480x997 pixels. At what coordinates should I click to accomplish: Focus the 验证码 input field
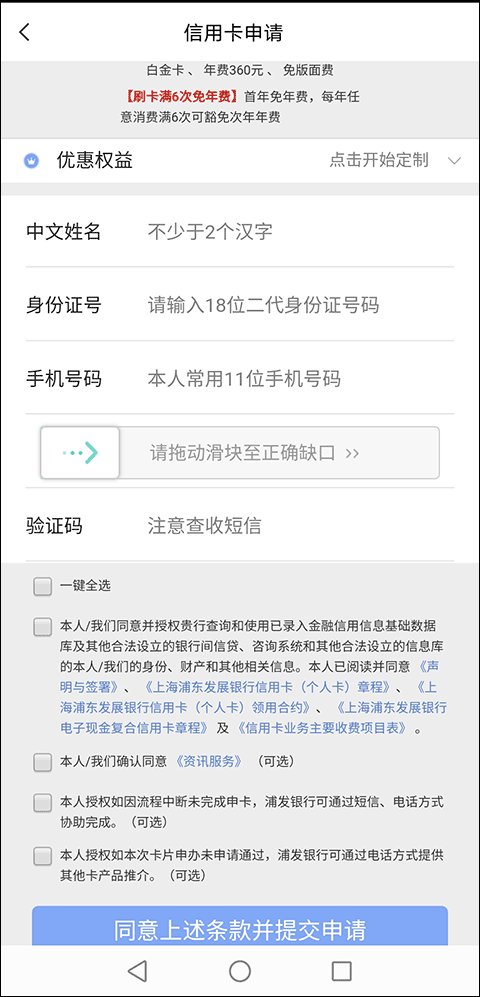(301, 526)
